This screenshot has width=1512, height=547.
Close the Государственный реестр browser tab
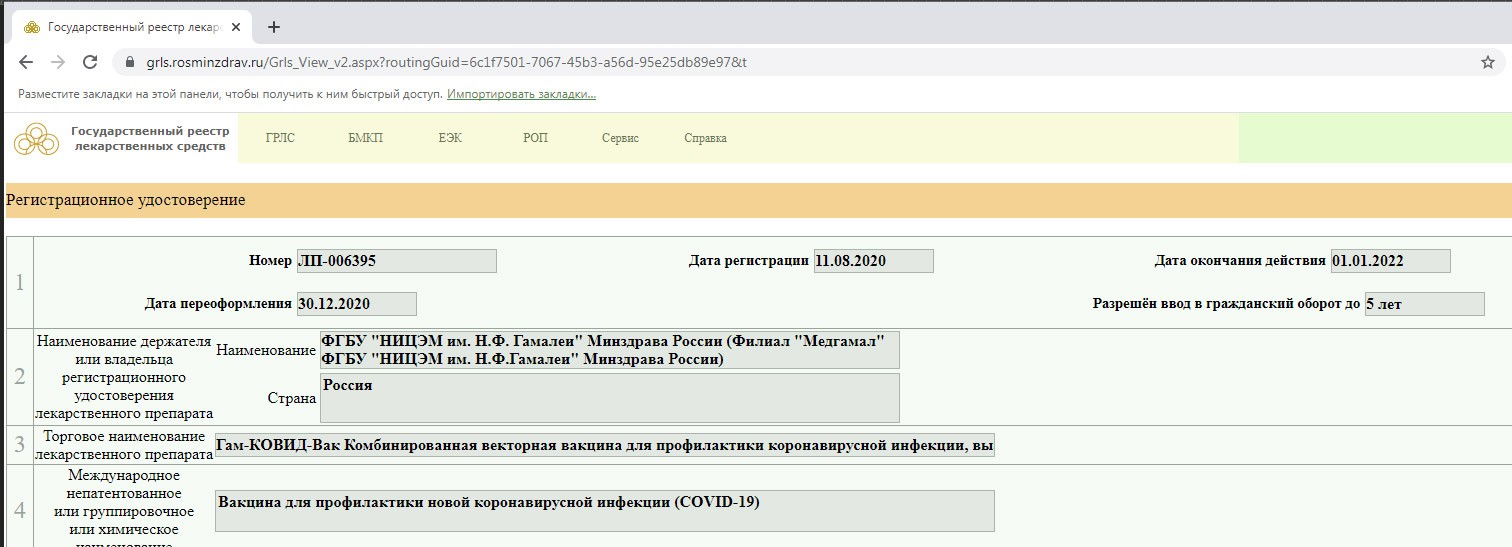coord(235,27)
